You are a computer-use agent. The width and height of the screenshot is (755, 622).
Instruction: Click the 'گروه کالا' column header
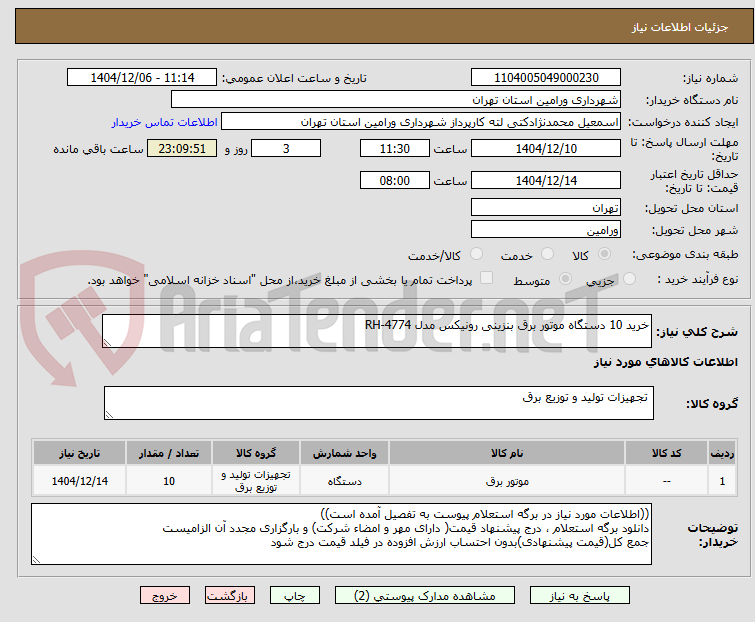tap(256, 453)
